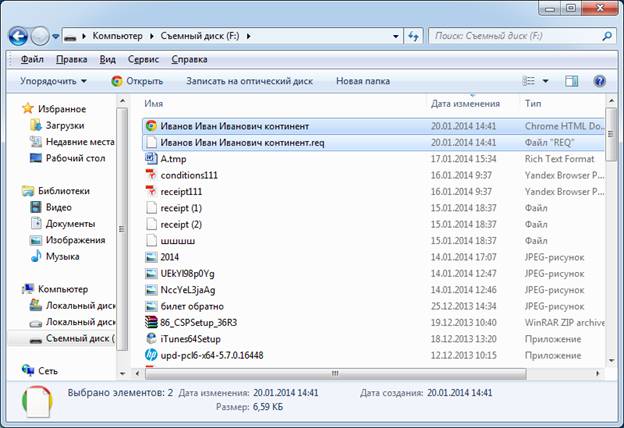Image resolution: width=624 pixels, height=428 pixels.
Task: Click the help question mark icon
Action: point(599,81)
